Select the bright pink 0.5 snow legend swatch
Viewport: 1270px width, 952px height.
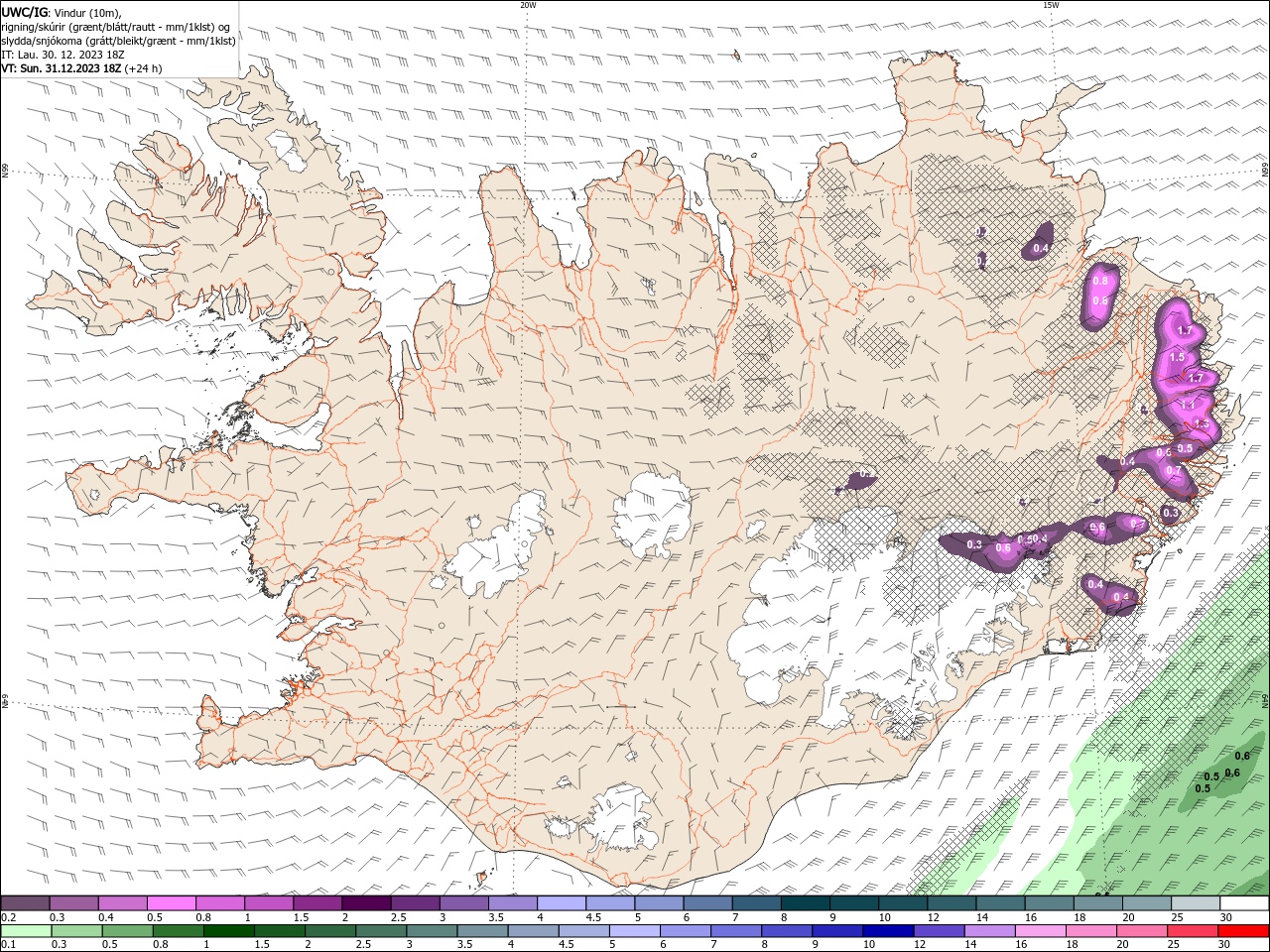point(171,903)
